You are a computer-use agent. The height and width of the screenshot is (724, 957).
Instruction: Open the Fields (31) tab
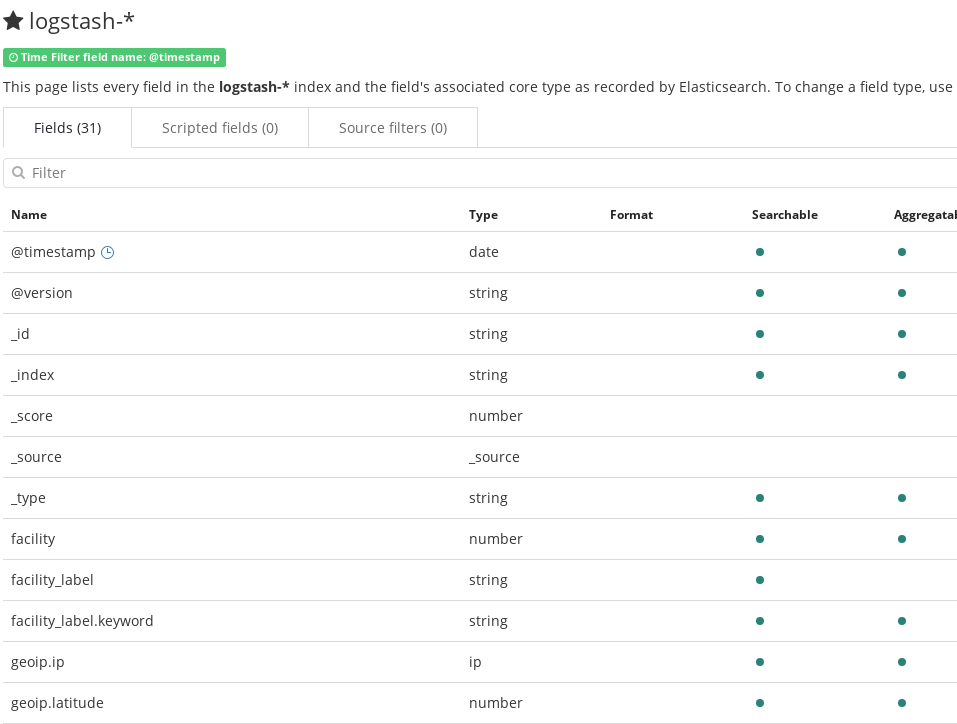[67, 128]
